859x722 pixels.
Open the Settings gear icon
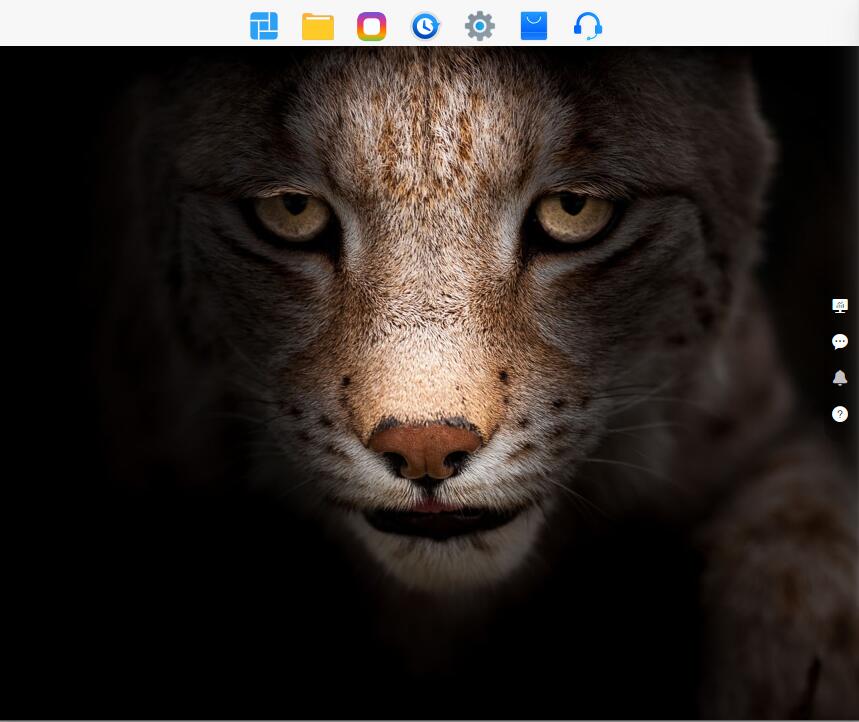(479, 26)
